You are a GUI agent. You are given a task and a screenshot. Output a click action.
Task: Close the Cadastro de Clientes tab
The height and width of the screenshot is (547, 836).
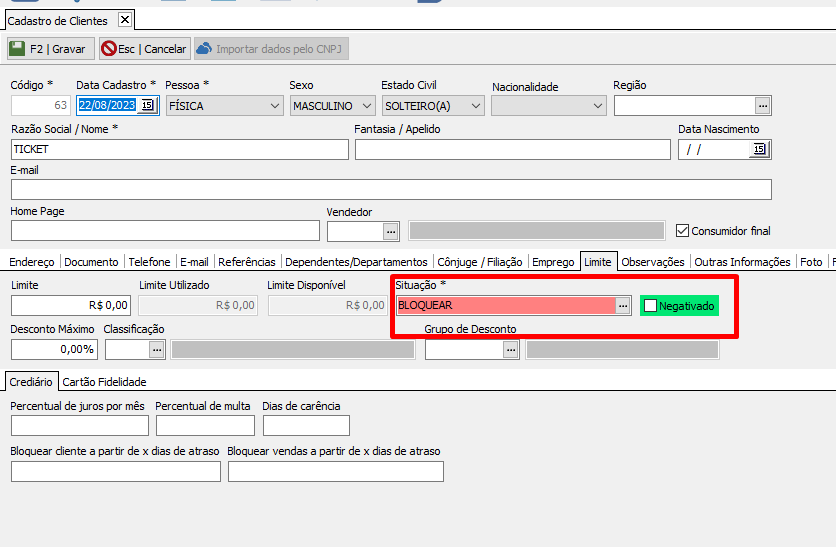(x=124, y=19)
